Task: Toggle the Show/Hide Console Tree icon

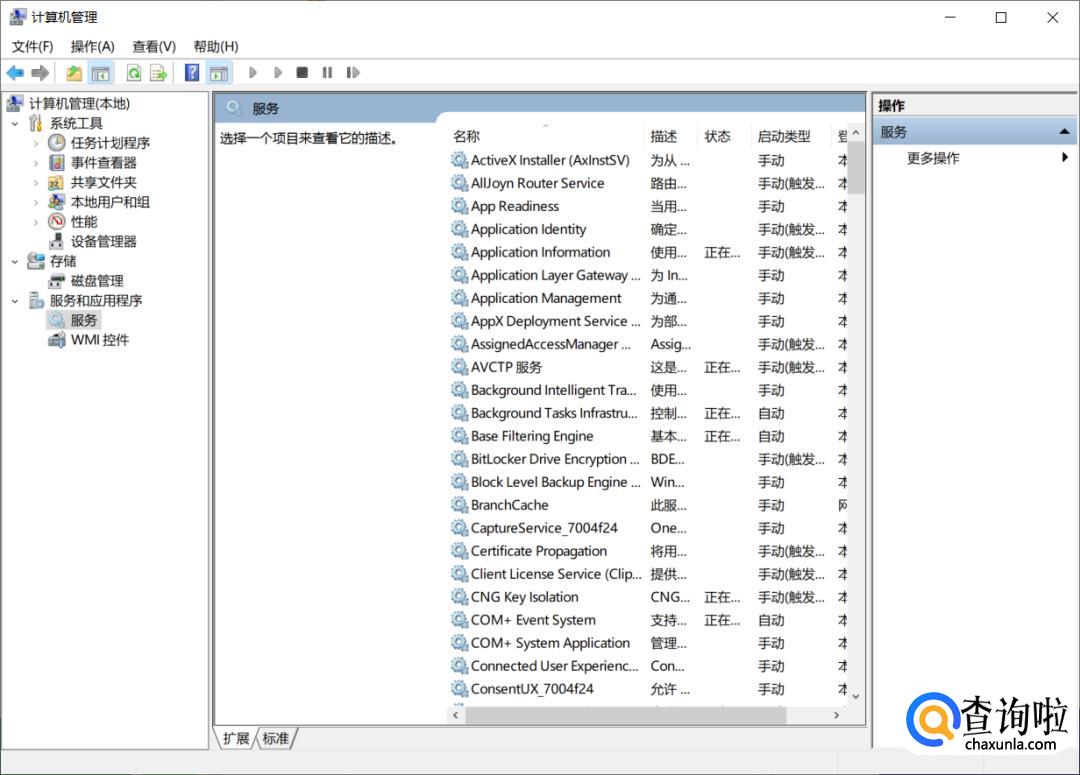Action: click(x=101, y=72)
